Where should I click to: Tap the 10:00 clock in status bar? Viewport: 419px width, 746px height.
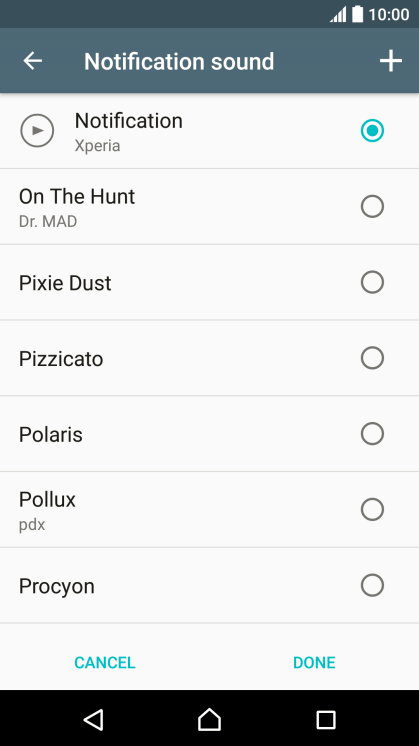point(389,14)
